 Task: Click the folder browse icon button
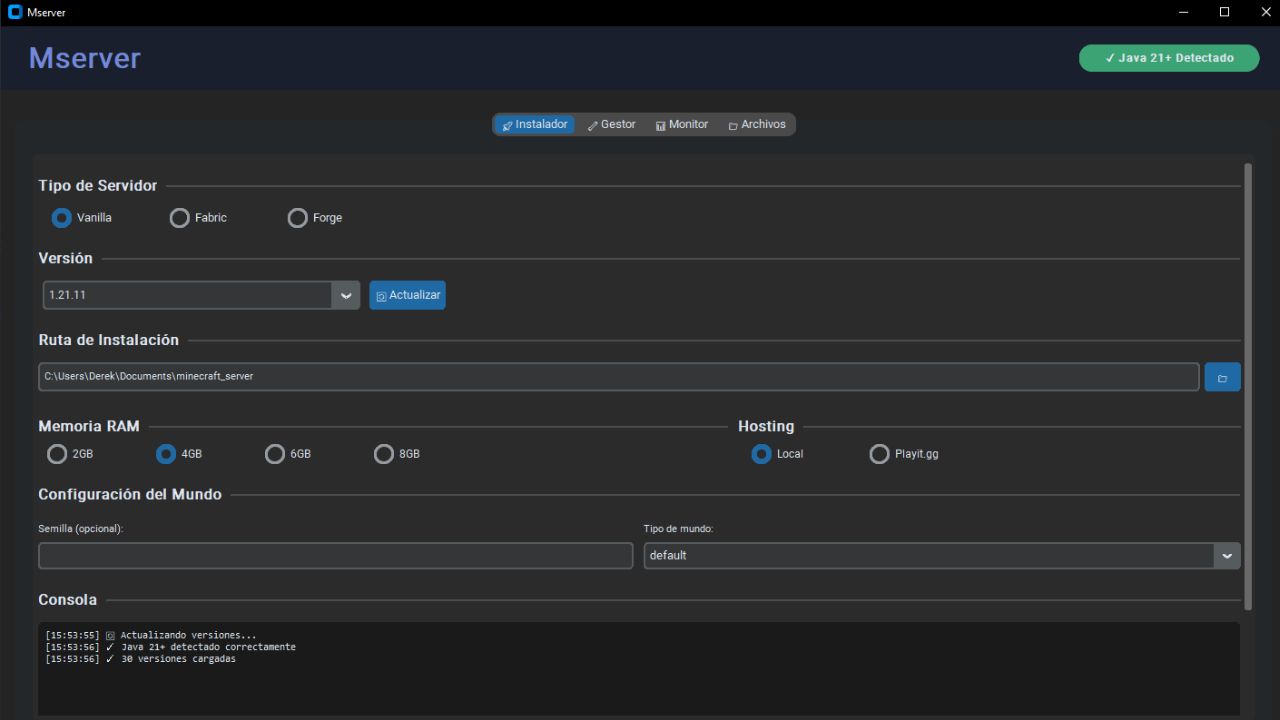pyautogui.click(x=1222, y=377)
